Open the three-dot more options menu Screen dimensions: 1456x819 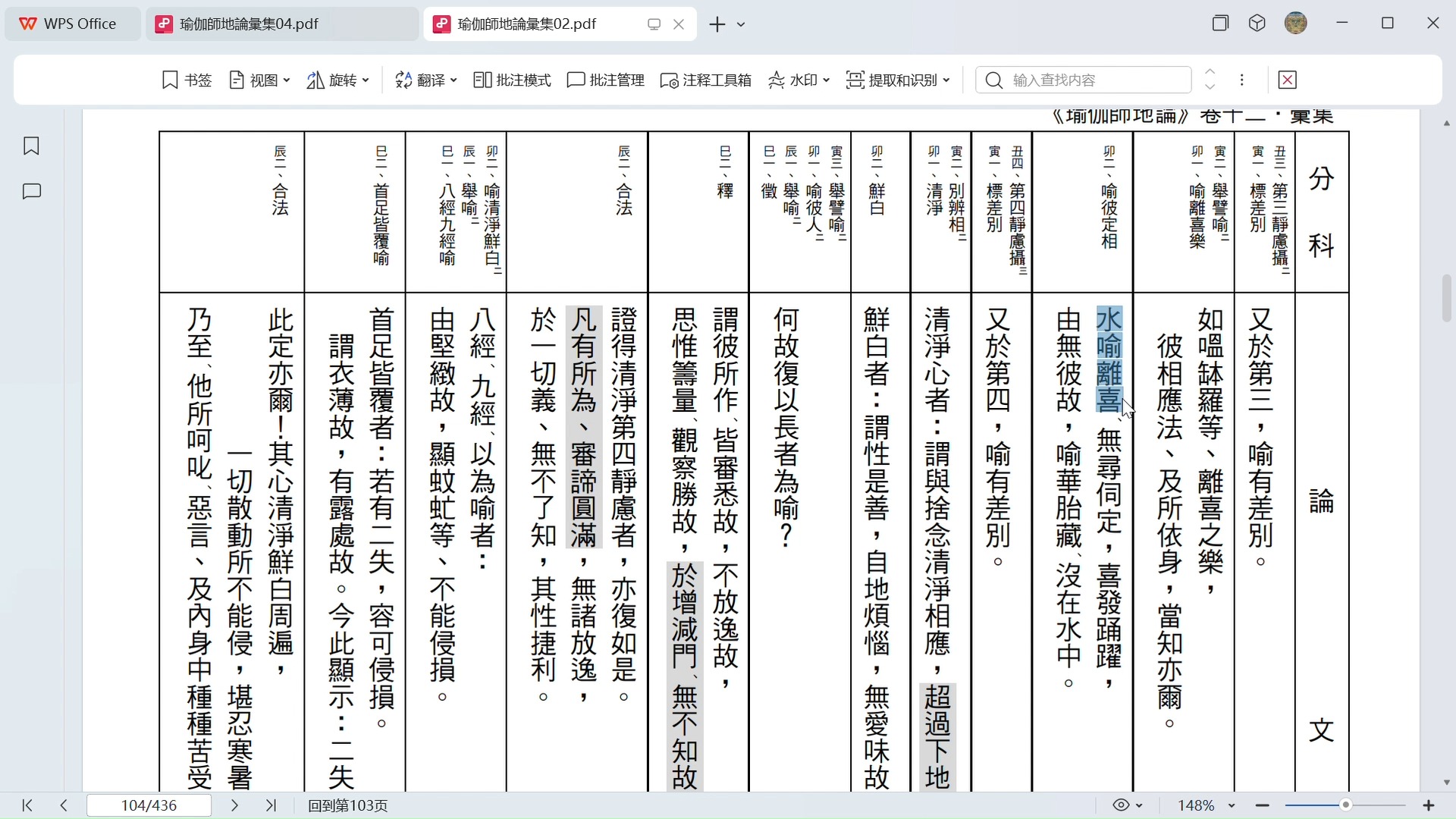tap(1242, 80)
